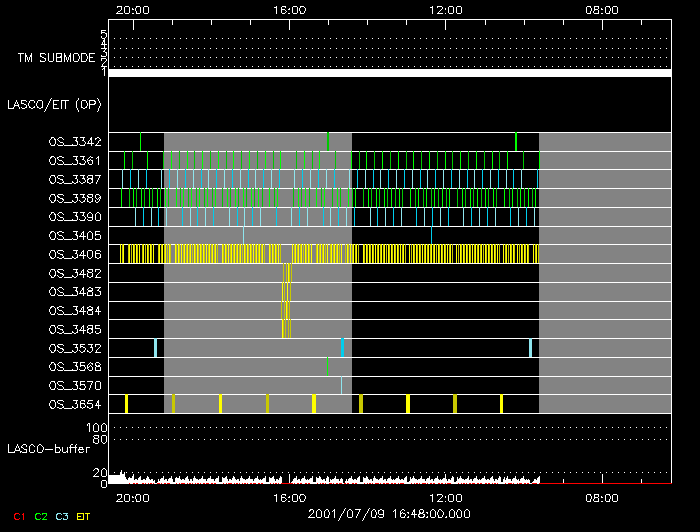Click the green C2 legend label
Viewport: 700px width, 532px height.
tap(41, 517)
